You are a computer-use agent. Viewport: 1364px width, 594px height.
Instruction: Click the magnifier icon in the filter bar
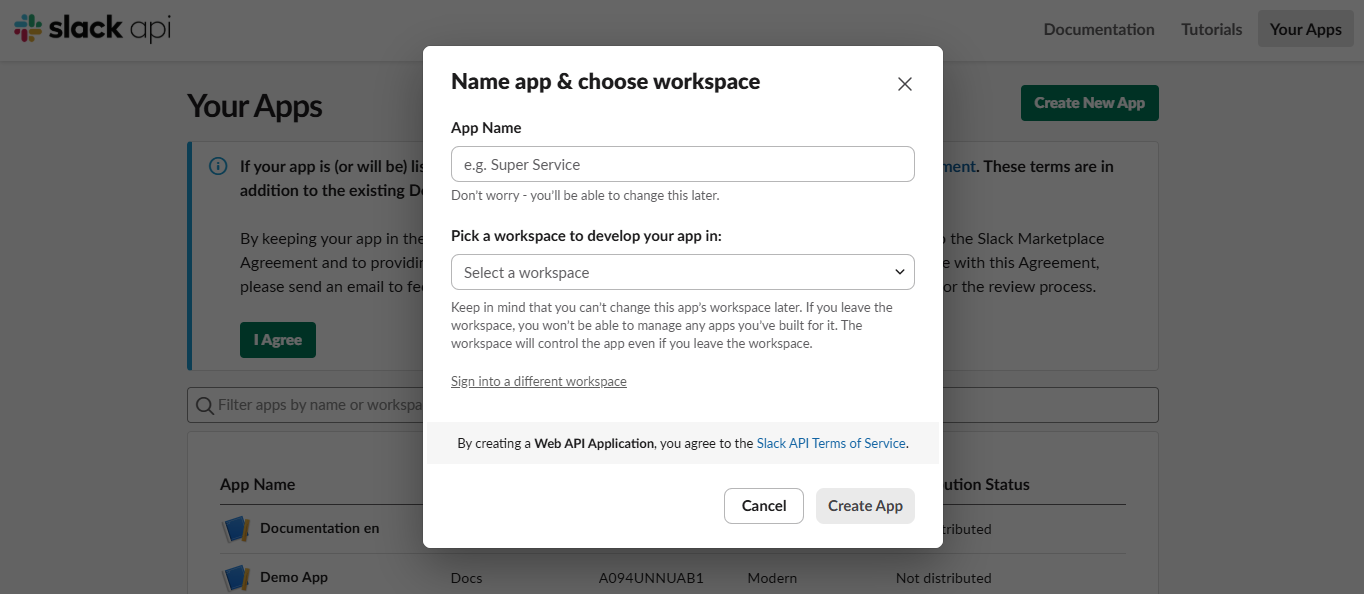[204, 405]
